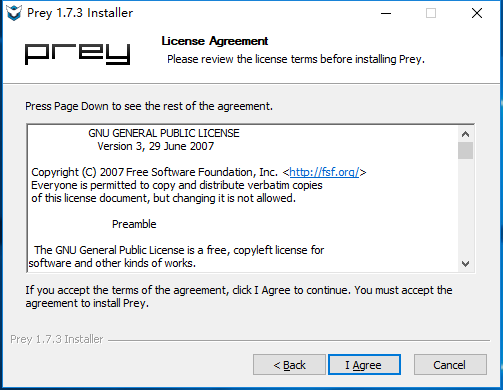The height and width of the screenshot is (390, 503).
Task: Click the I Agree button
Action: [x=364, y=365]
